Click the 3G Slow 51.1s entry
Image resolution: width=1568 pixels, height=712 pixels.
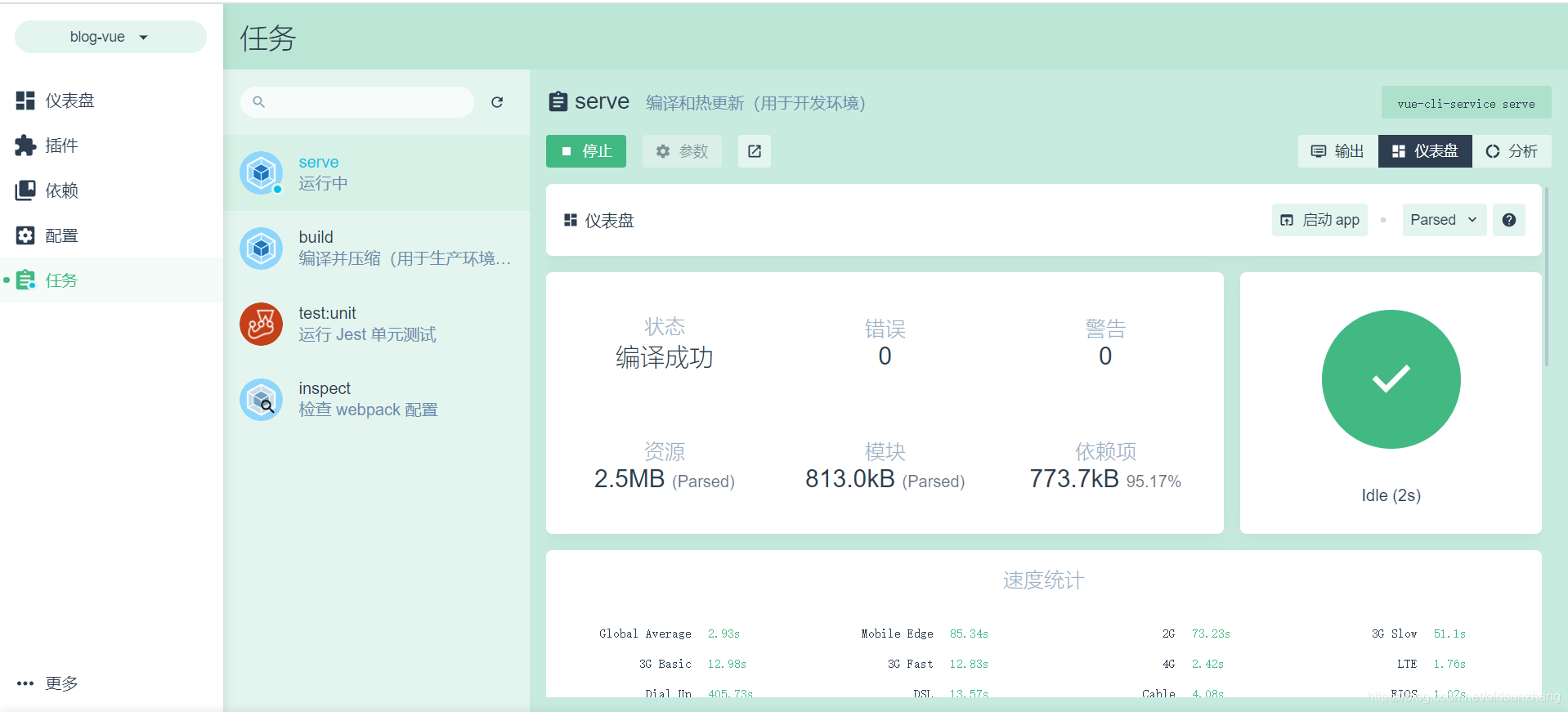pyautogui.click(x=1418, y=634)
